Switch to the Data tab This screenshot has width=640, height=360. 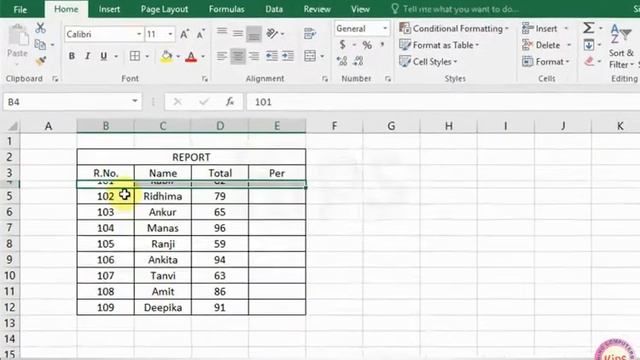tap(274, 9)
